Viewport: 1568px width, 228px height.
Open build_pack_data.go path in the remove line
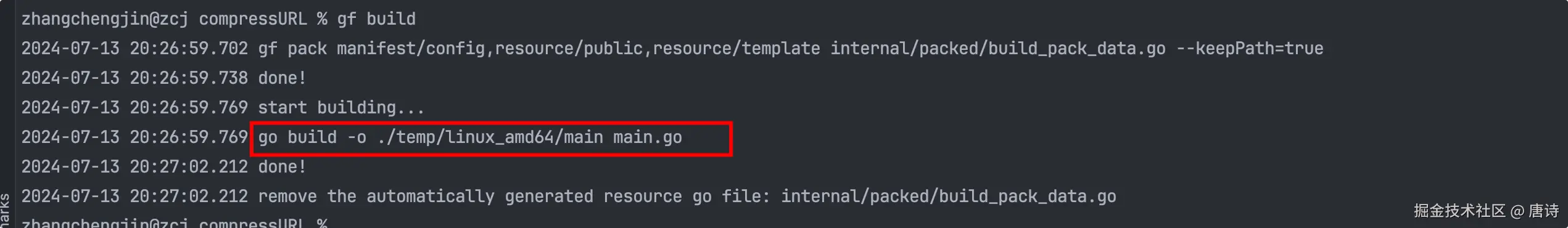949,197
